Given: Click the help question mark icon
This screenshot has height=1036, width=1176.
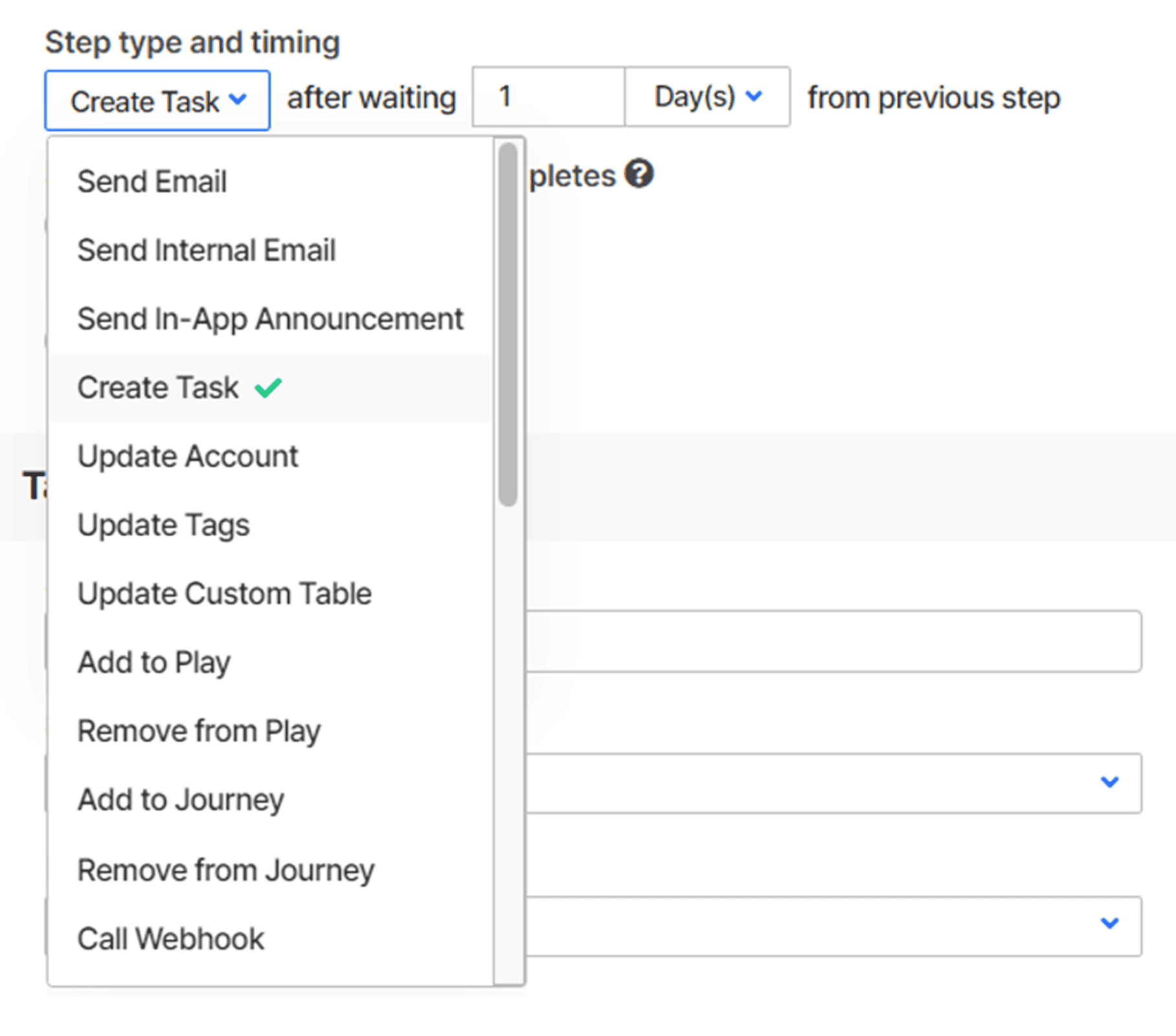Looking at the screenshot, I should [639, 174].
